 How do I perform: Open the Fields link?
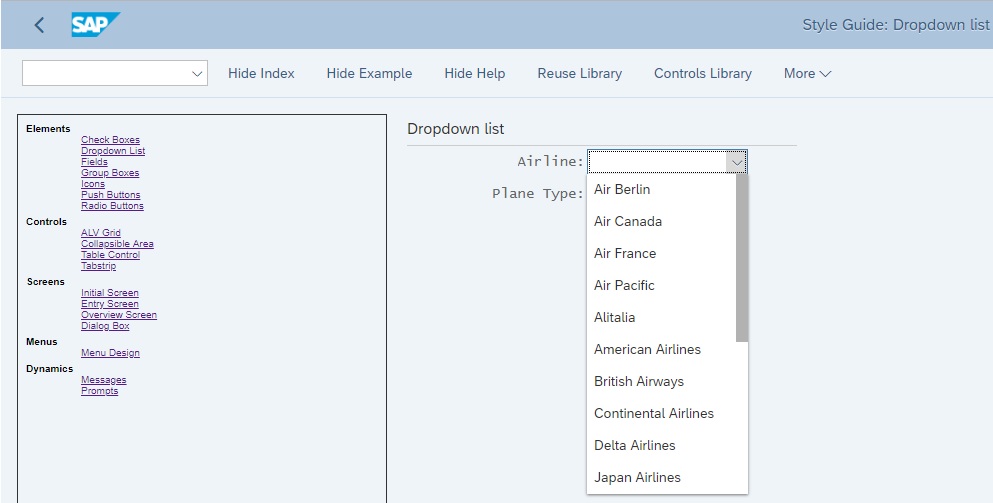pyautogui.click(x=94, y=162)
